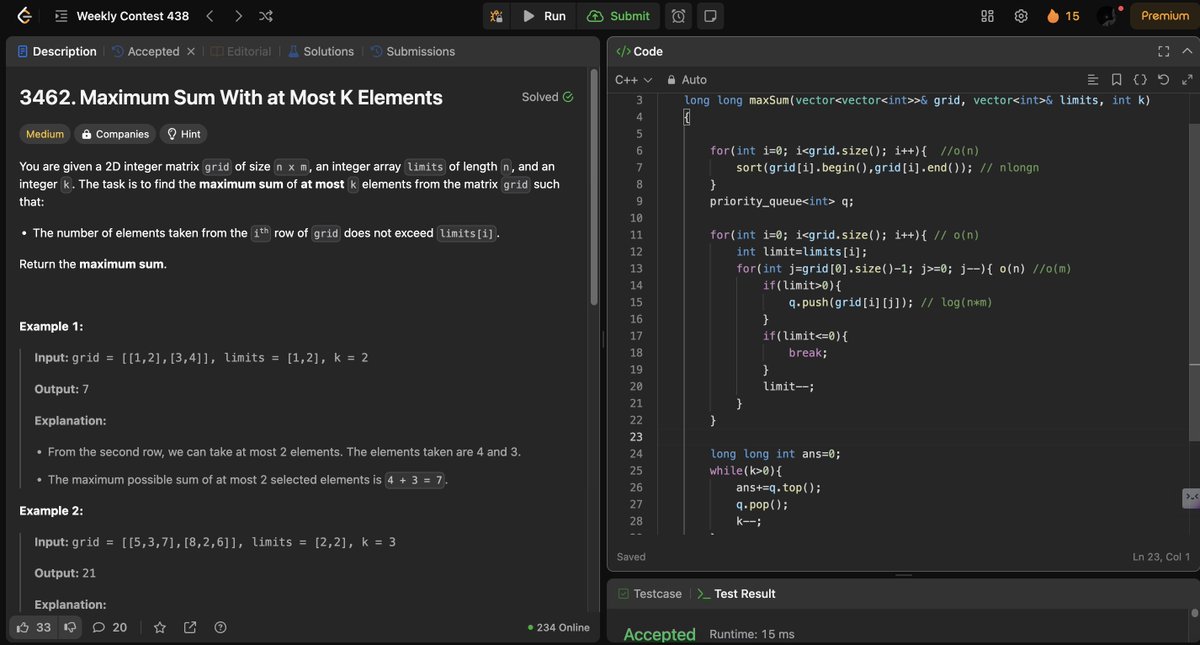
Task: Select the Test Result tab
Action: click(736, 594)
